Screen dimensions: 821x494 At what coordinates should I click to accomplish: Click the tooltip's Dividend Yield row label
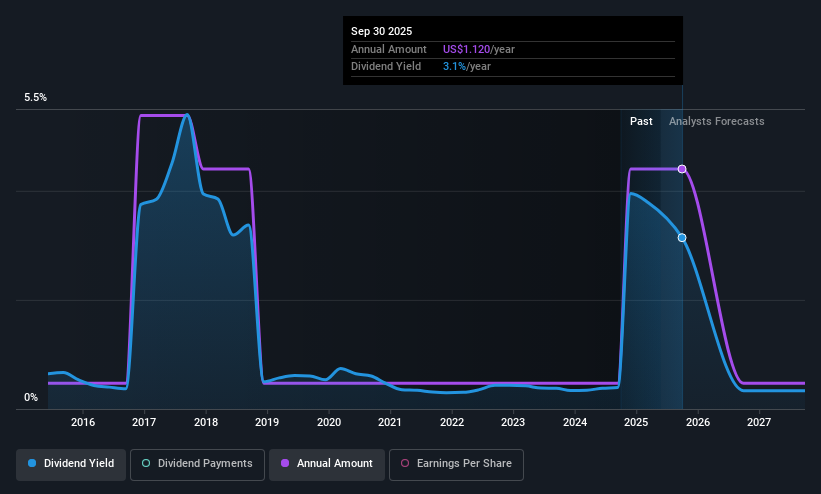click(386, 67)
